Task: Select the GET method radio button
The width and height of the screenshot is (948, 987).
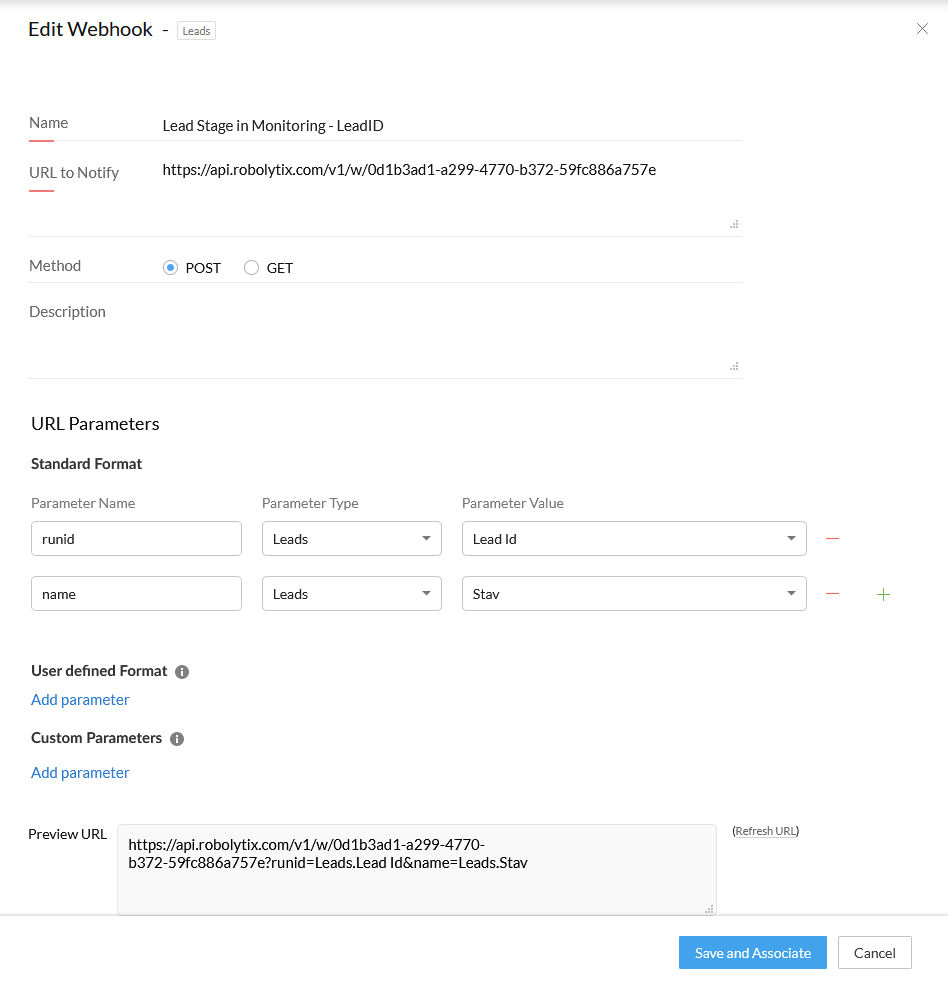Action: coord(251,268)
